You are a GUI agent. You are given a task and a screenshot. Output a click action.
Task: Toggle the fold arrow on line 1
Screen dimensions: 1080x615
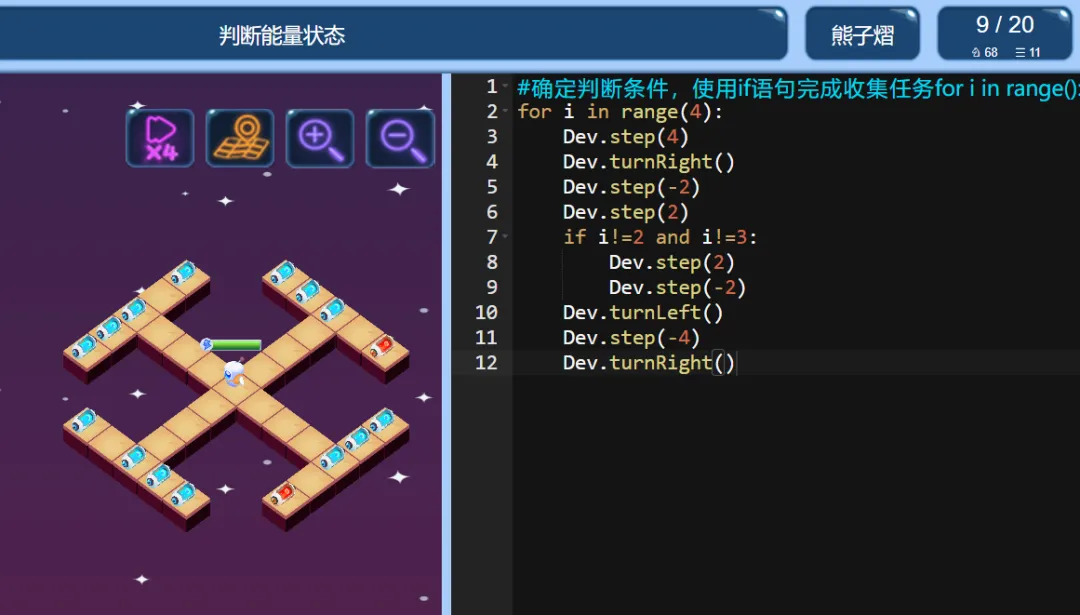click(x=505, y=86)
